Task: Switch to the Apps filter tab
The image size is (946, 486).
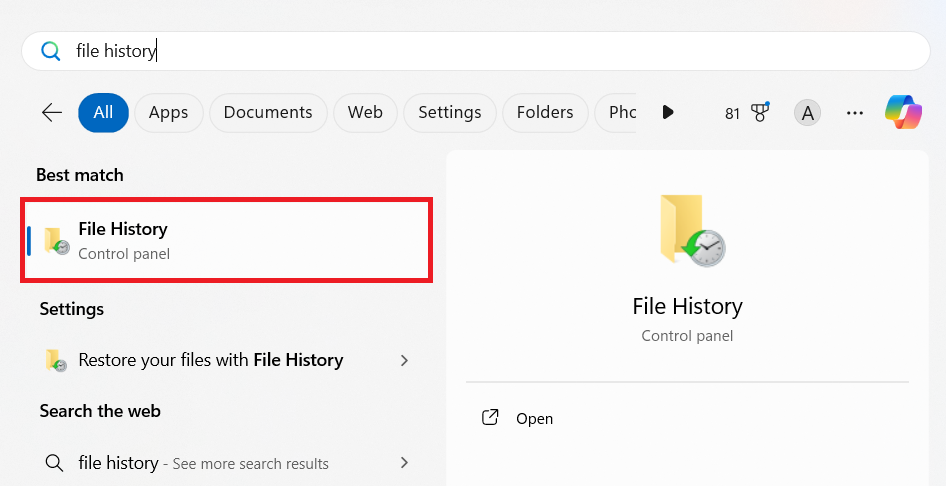Action: pos(168,112)
